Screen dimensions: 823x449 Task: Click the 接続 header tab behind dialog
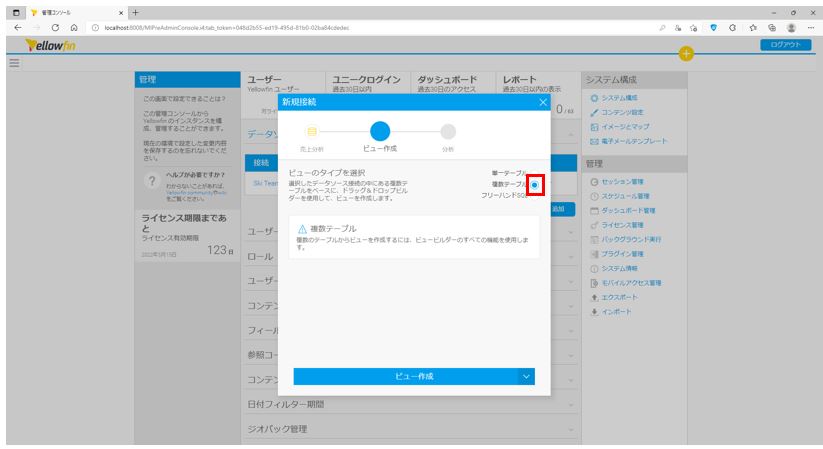tap(261, 163)
